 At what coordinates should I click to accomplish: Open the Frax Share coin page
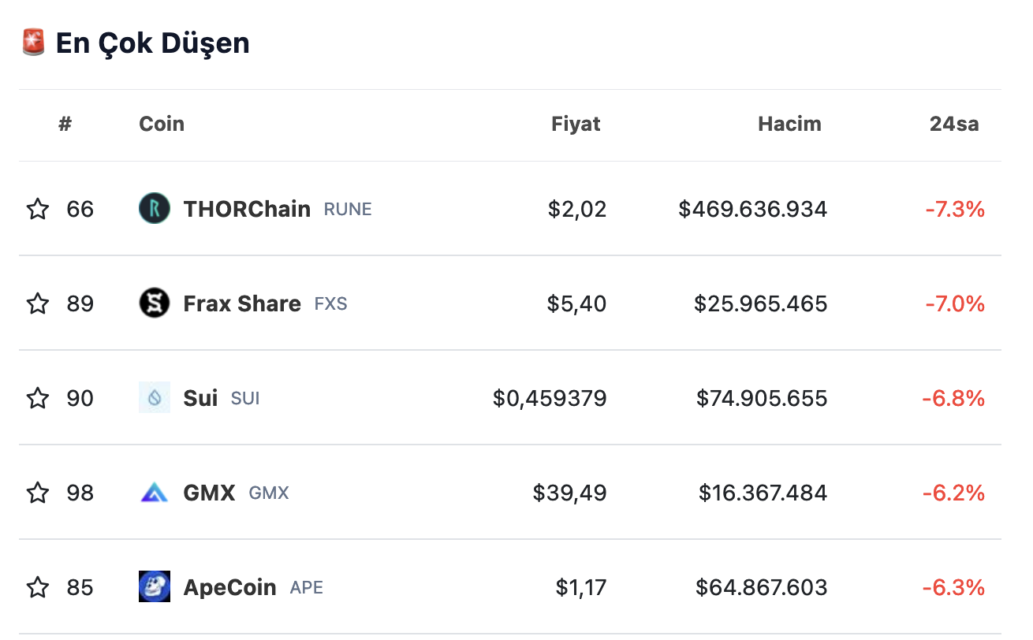[x=242, y=303]
